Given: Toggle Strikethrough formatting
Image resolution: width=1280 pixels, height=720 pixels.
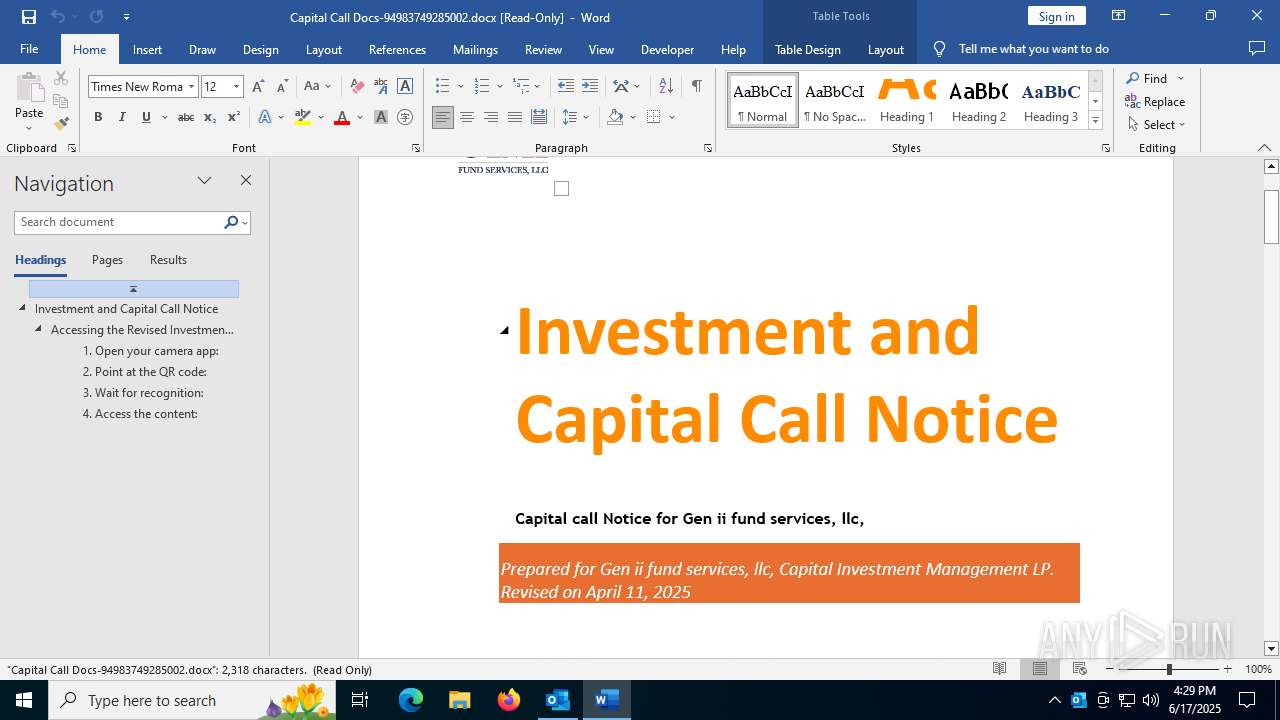Looking at the screenshot, I should (185, 117).
